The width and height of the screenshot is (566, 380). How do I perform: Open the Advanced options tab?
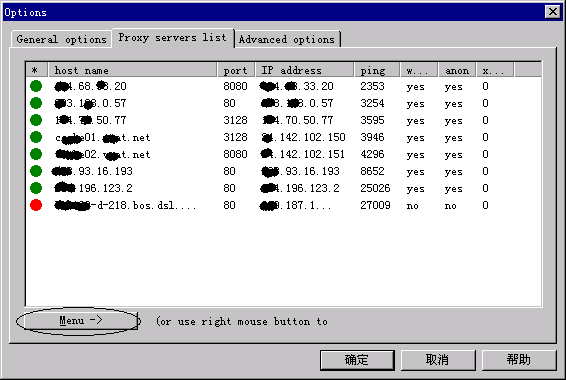pos(287,39)
